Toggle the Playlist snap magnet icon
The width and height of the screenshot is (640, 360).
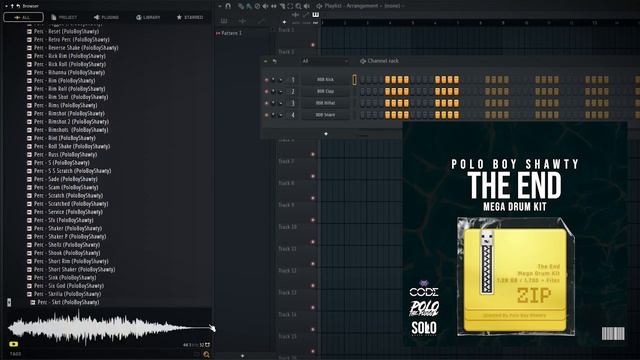228,6
